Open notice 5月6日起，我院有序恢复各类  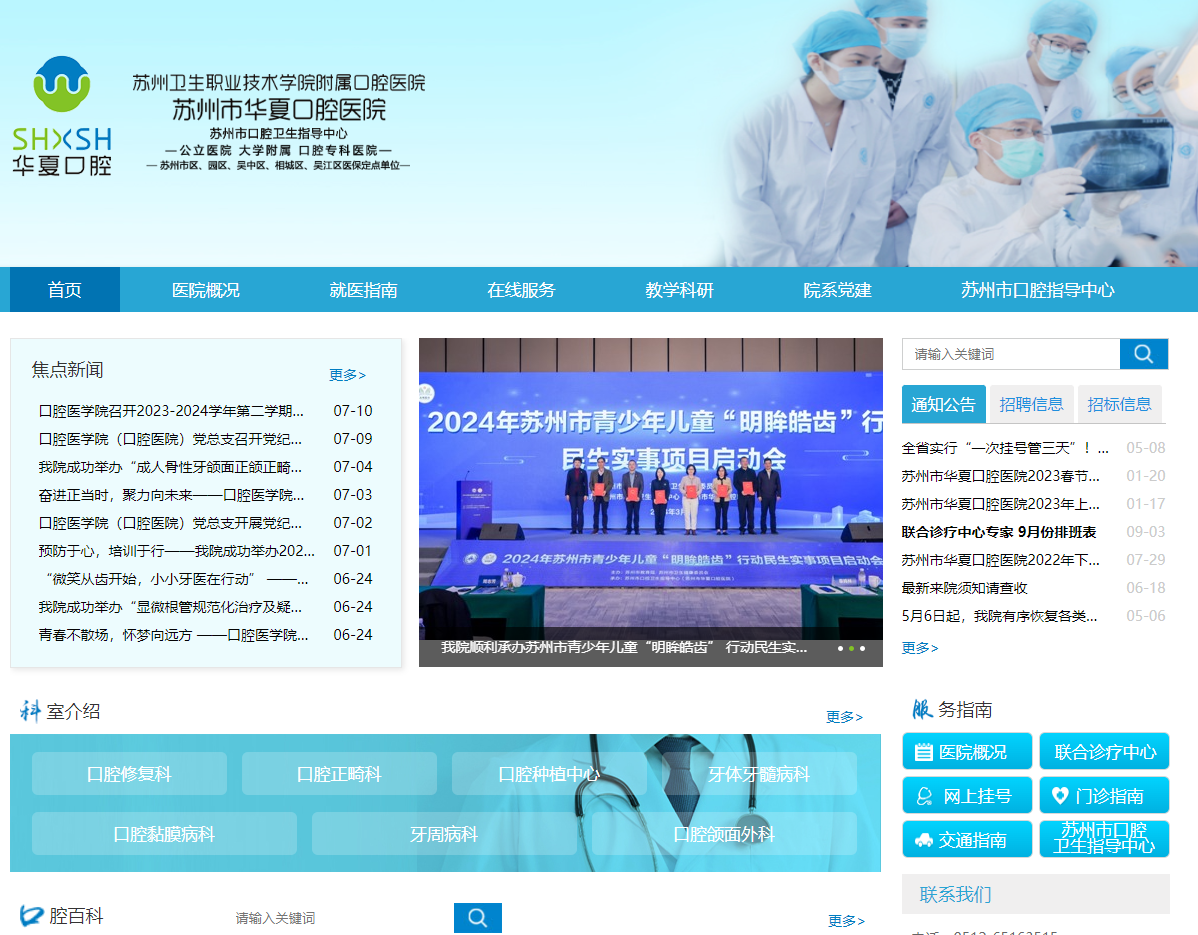tap(999, 616)
